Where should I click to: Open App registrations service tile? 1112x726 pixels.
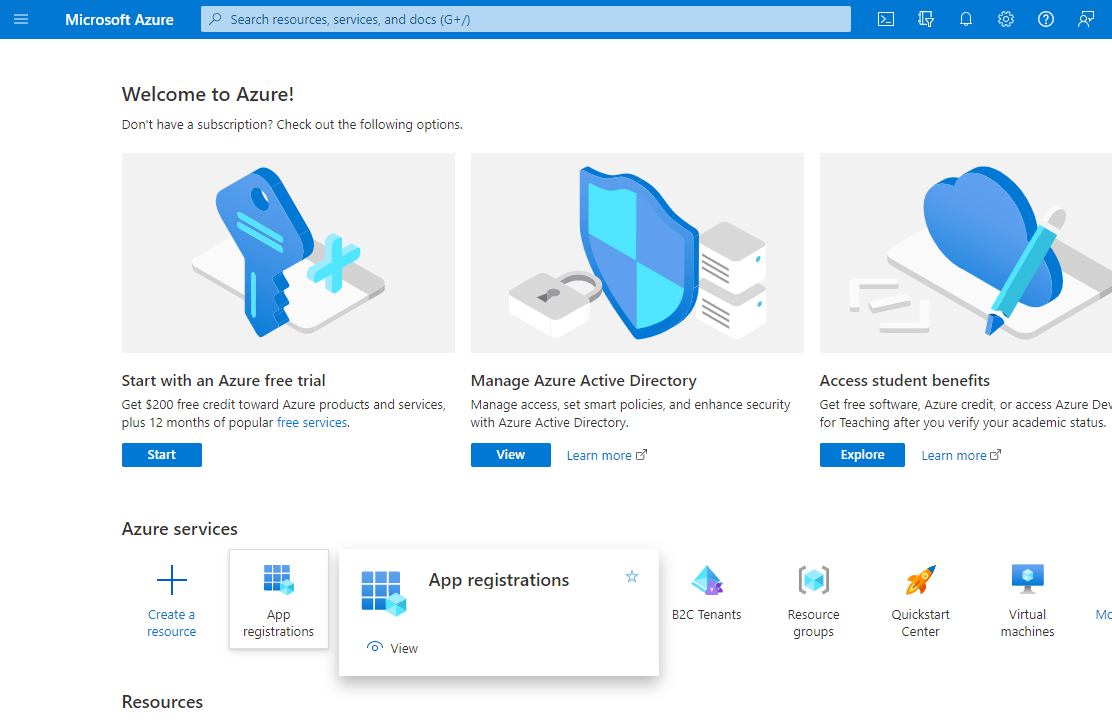point(278,598)
